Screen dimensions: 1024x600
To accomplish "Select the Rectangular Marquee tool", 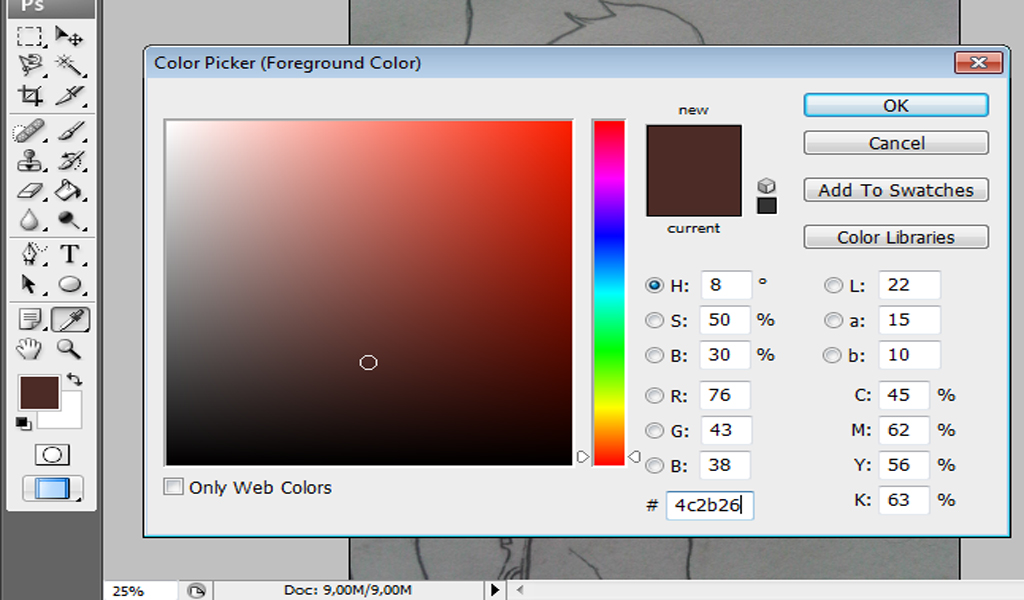I will pos(30,37).
